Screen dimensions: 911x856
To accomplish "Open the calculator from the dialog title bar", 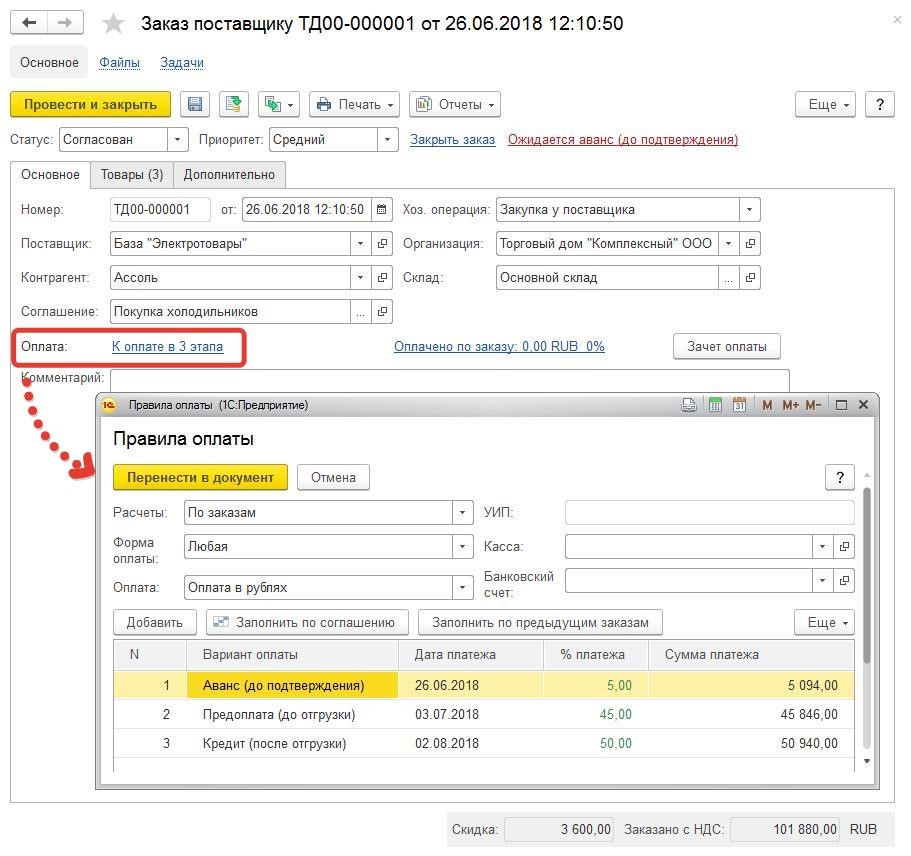I will 715,405.
